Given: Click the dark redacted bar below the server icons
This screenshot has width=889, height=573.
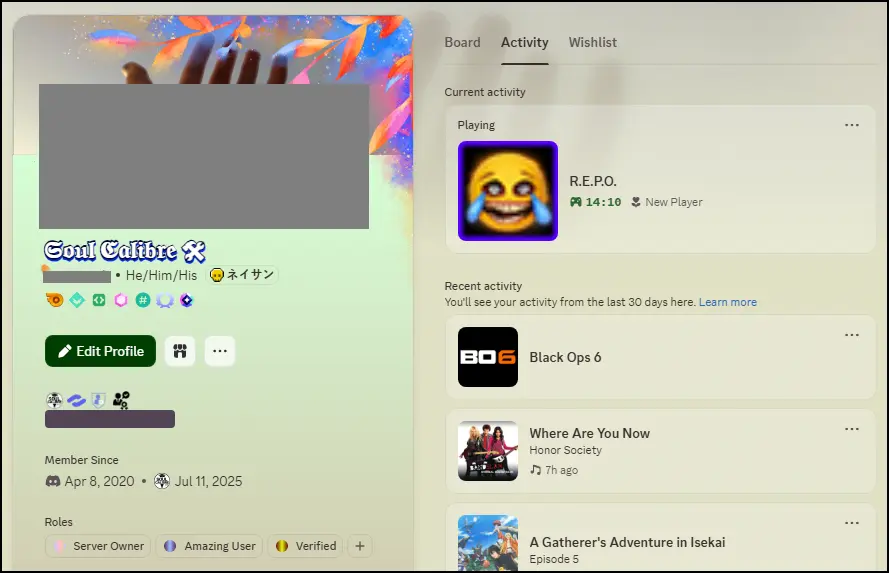Looking at the screenshot, I should 110,419.
